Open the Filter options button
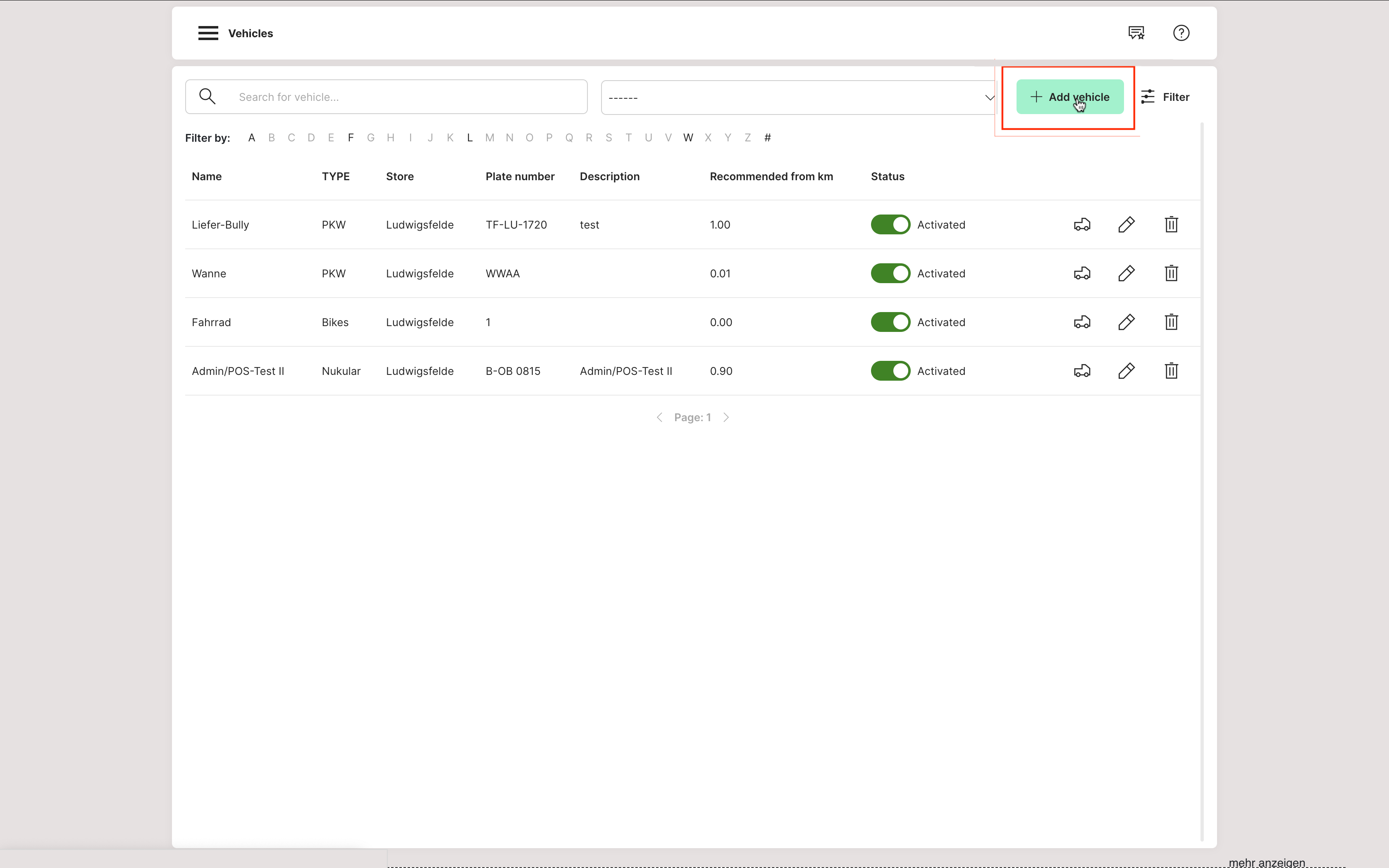 pos(1165,97)
